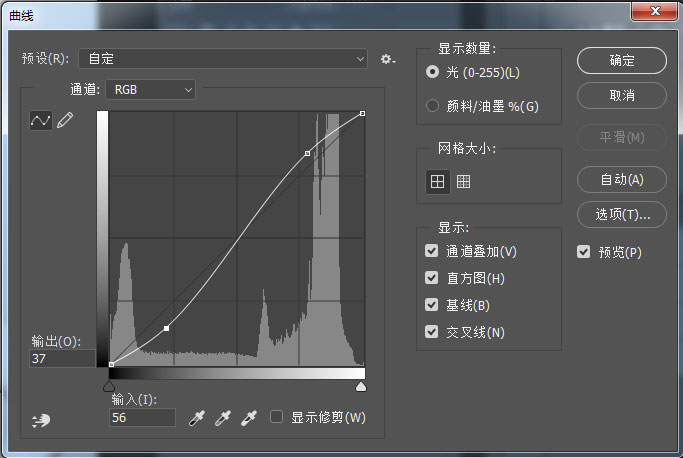The height and width of the screenshot is (458, 683).
Task: Select the upper highlight curve control point
Action: (x=308, y=153)
